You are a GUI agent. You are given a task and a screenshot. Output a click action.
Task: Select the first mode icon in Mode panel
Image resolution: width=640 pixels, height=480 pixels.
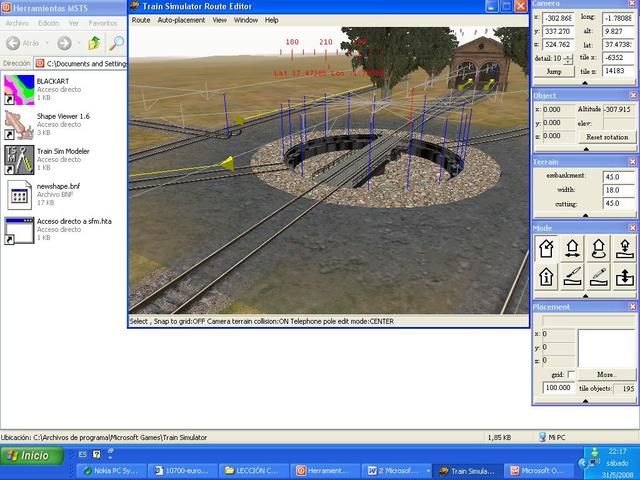click(x=547, y=248)
